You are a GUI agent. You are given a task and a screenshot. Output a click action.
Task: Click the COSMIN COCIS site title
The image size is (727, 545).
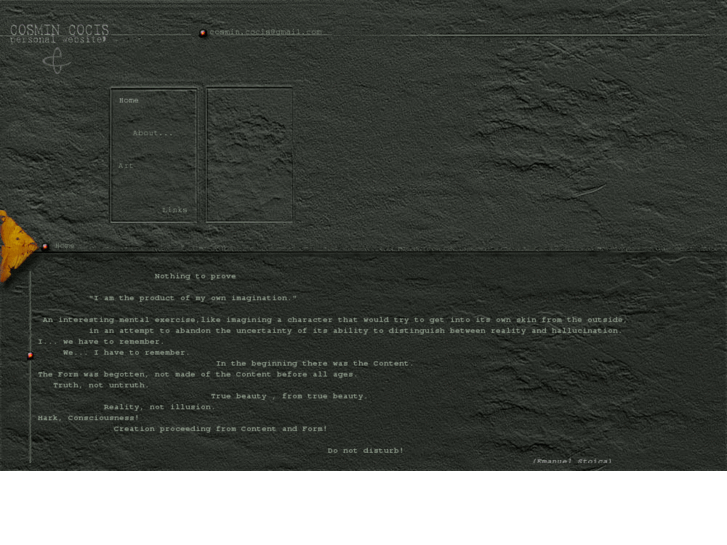point(59,30)
